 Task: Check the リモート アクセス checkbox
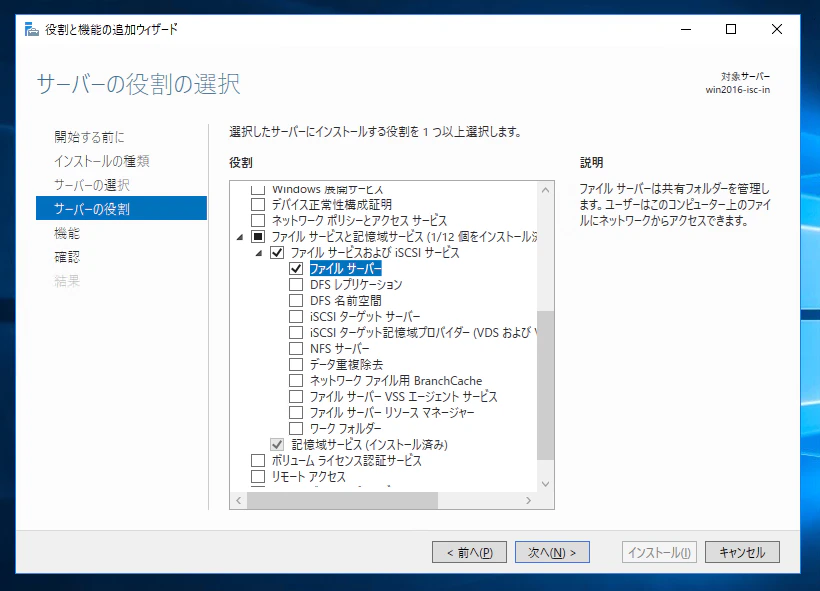click(x=258, y=476)
